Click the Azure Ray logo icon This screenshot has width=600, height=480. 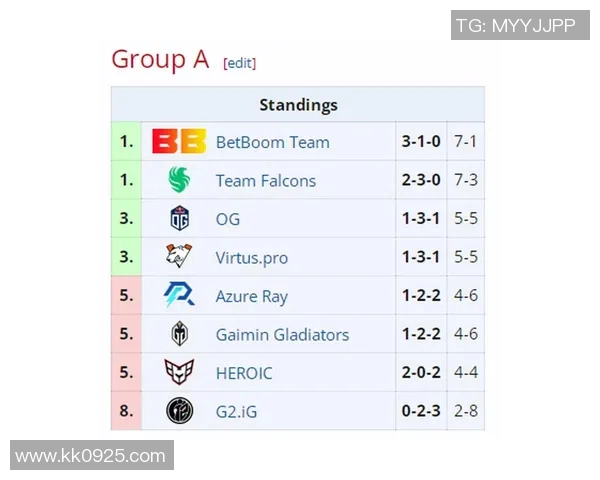pyautogui.click(x=179, y=296)
